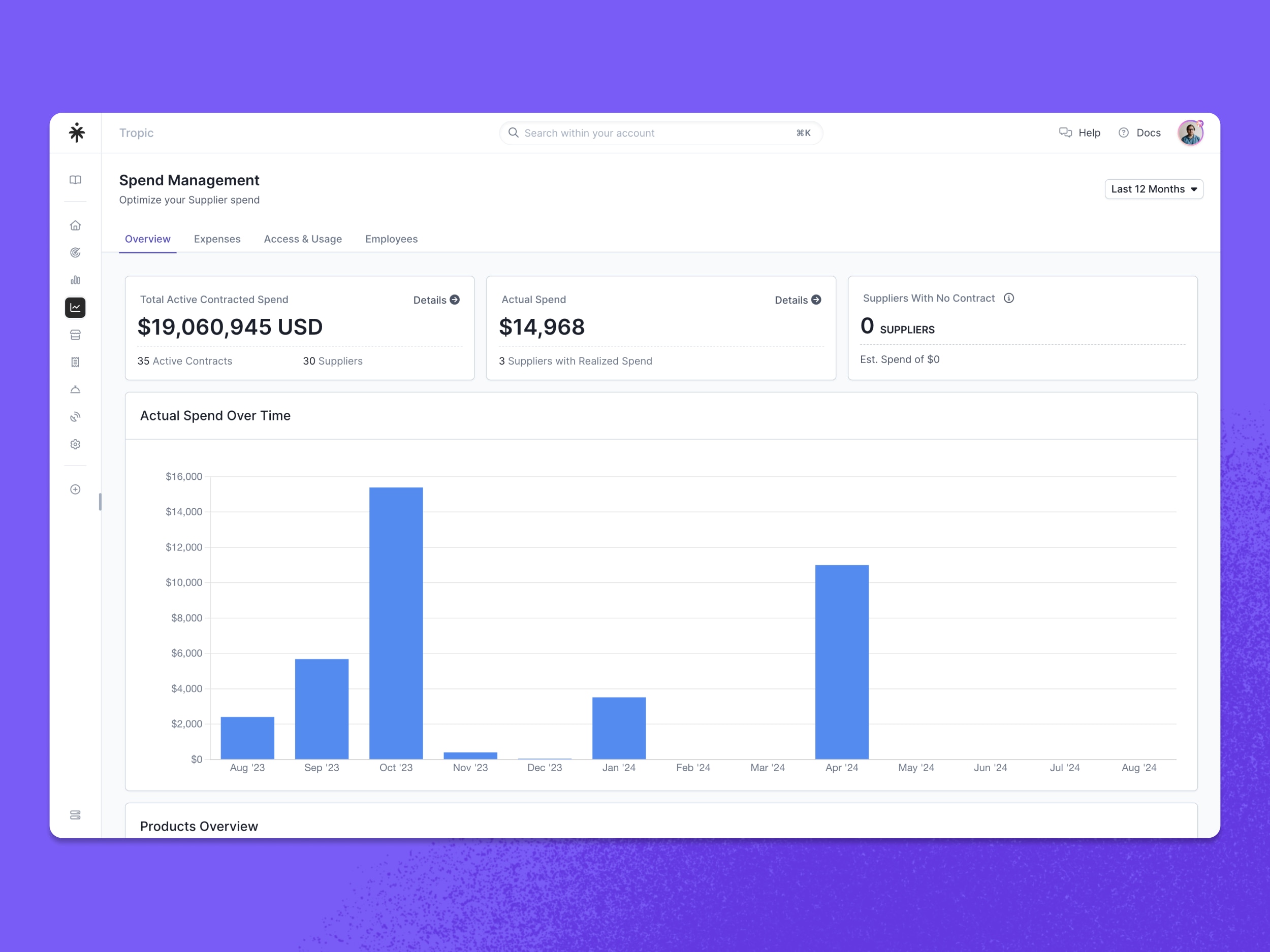Click the 'Est. Spend of $0' text
This screenshot has width=1270, height=952.
(900, 359)
